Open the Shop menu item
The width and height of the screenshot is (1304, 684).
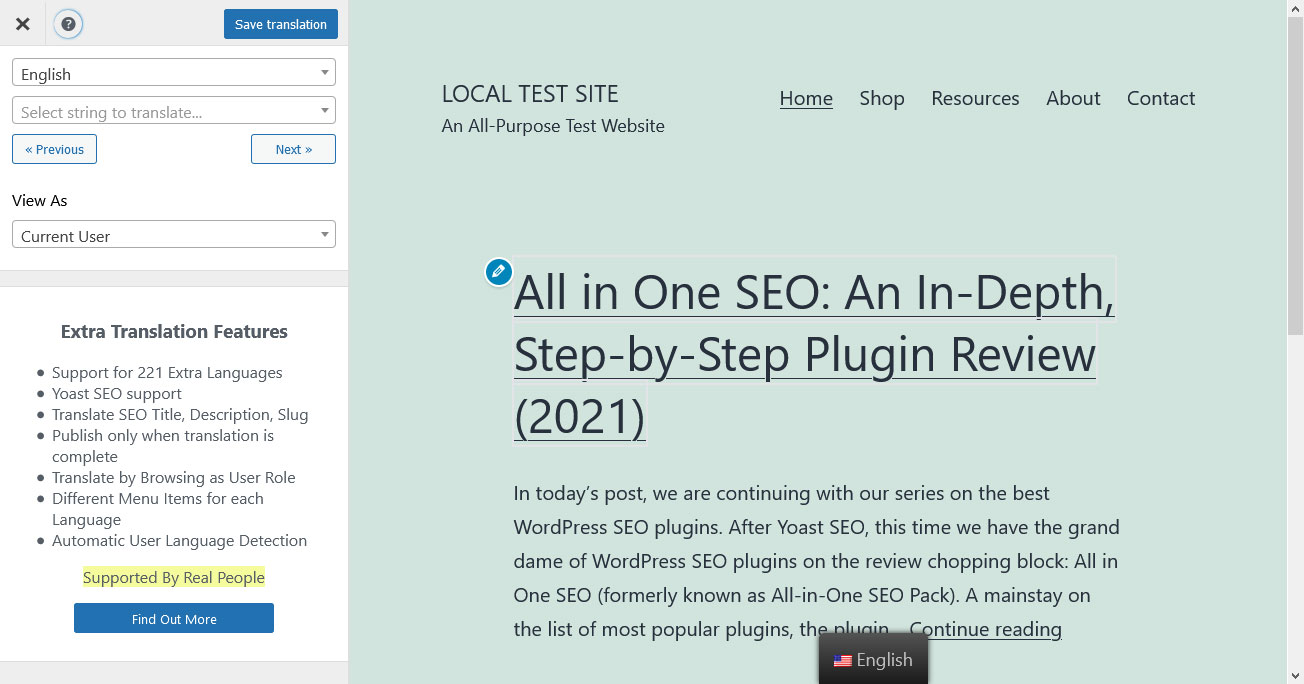pos(882,98)
